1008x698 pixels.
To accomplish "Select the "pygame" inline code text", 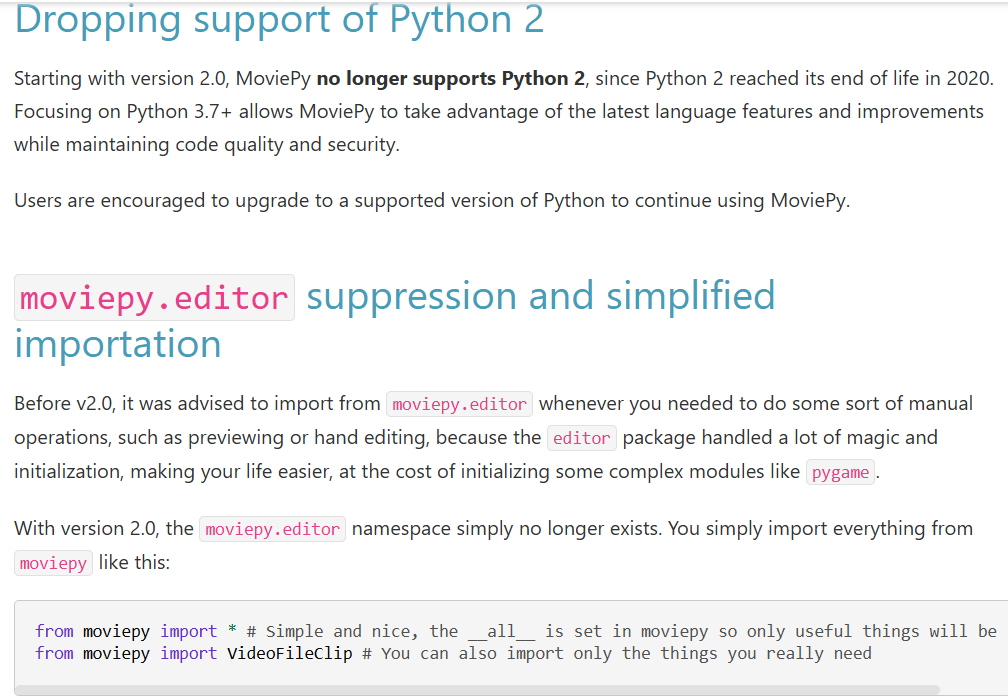I will click(840, 472).
